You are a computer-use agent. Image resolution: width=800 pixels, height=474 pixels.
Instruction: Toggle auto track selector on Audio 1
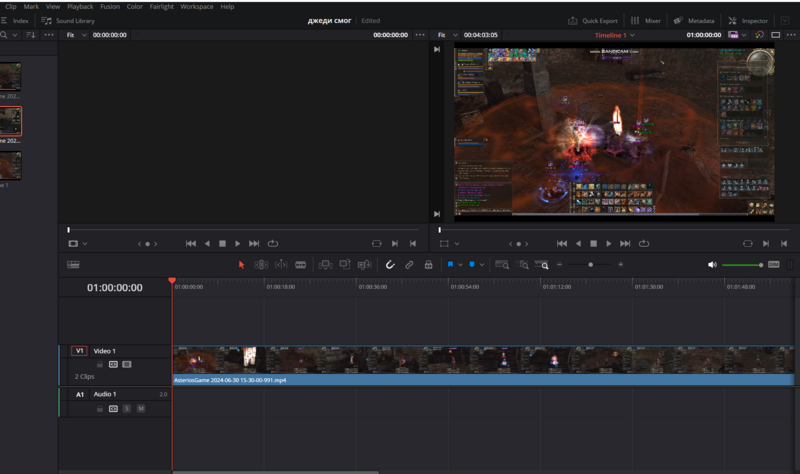click(x=113, y=409)
